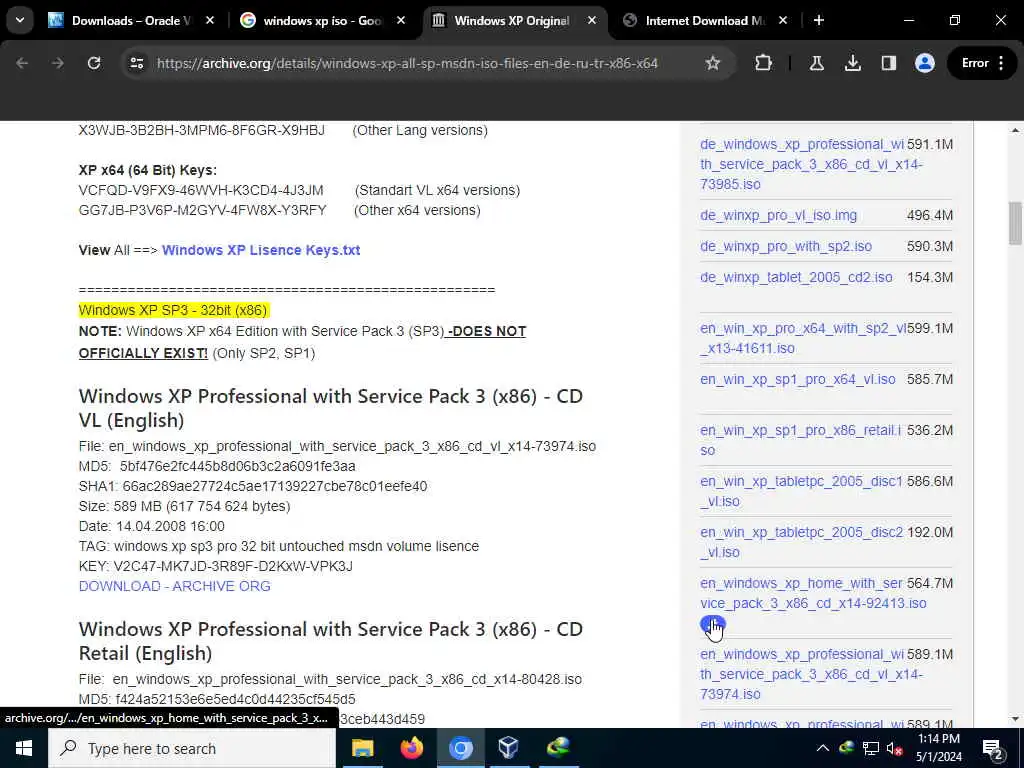This screenshot has height=768, width=1024.
Task: Select the VCFQD-V9FX9 x64 key text
Action: (x=200, y=191)
